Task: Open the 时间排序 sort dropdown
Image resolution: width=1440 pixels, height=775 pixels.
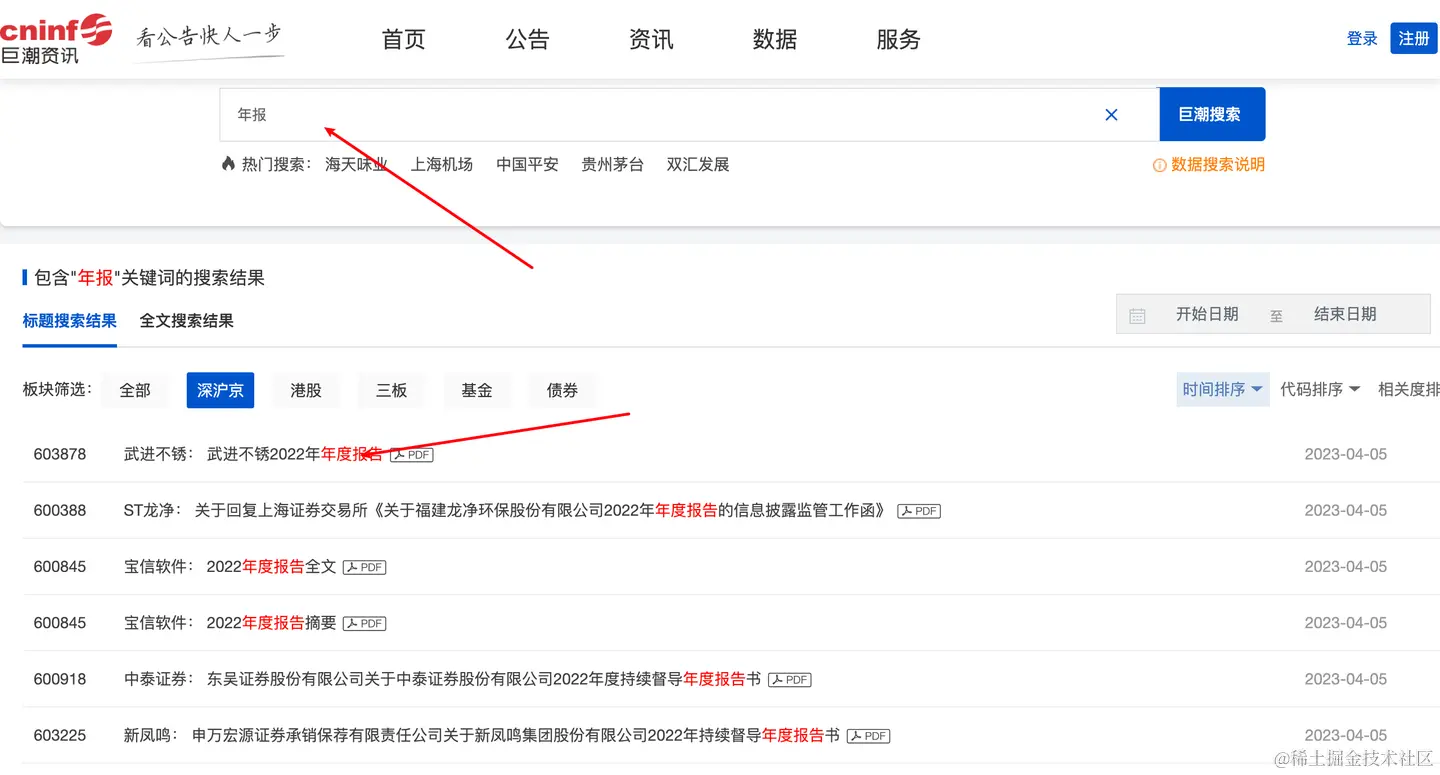Action: (x=1222, y=389)
